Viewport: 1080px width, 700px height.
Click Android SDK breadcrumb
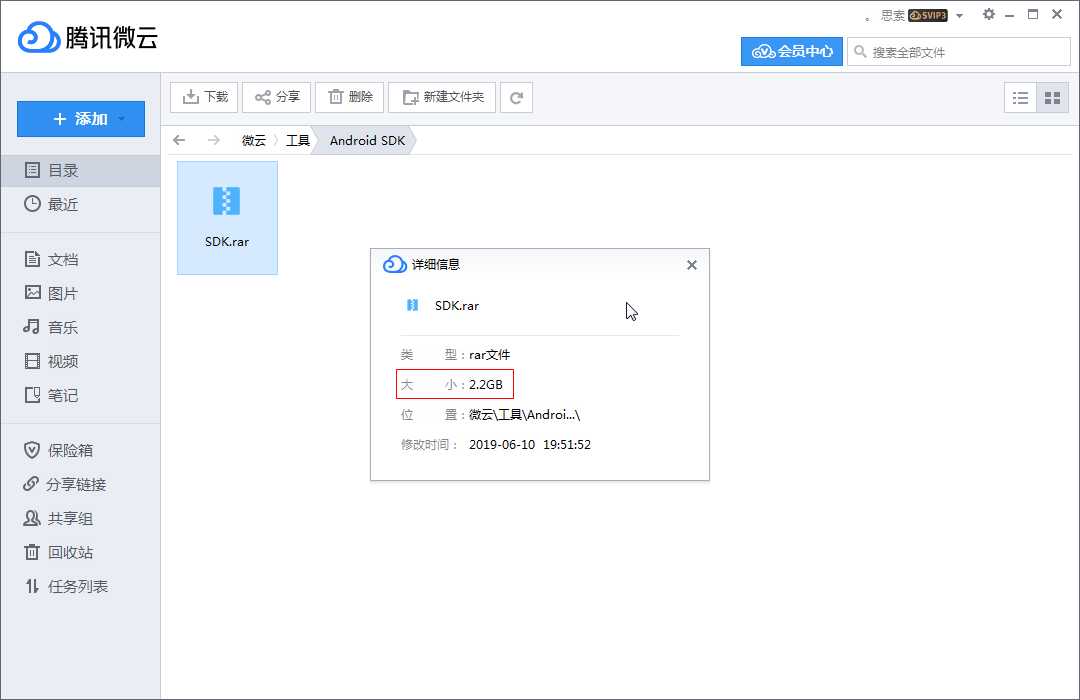(367, 141)
